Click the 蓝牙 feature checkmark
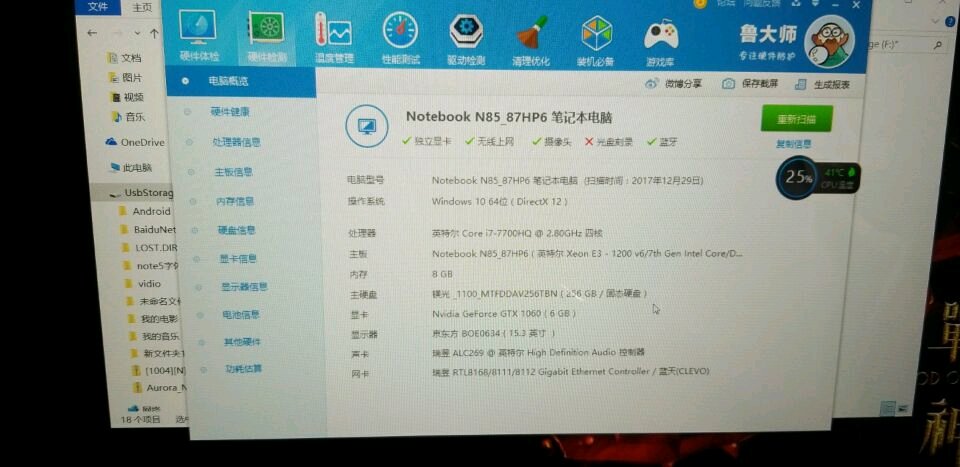This screenshot has height=467, width=960. tap(662, 142)
